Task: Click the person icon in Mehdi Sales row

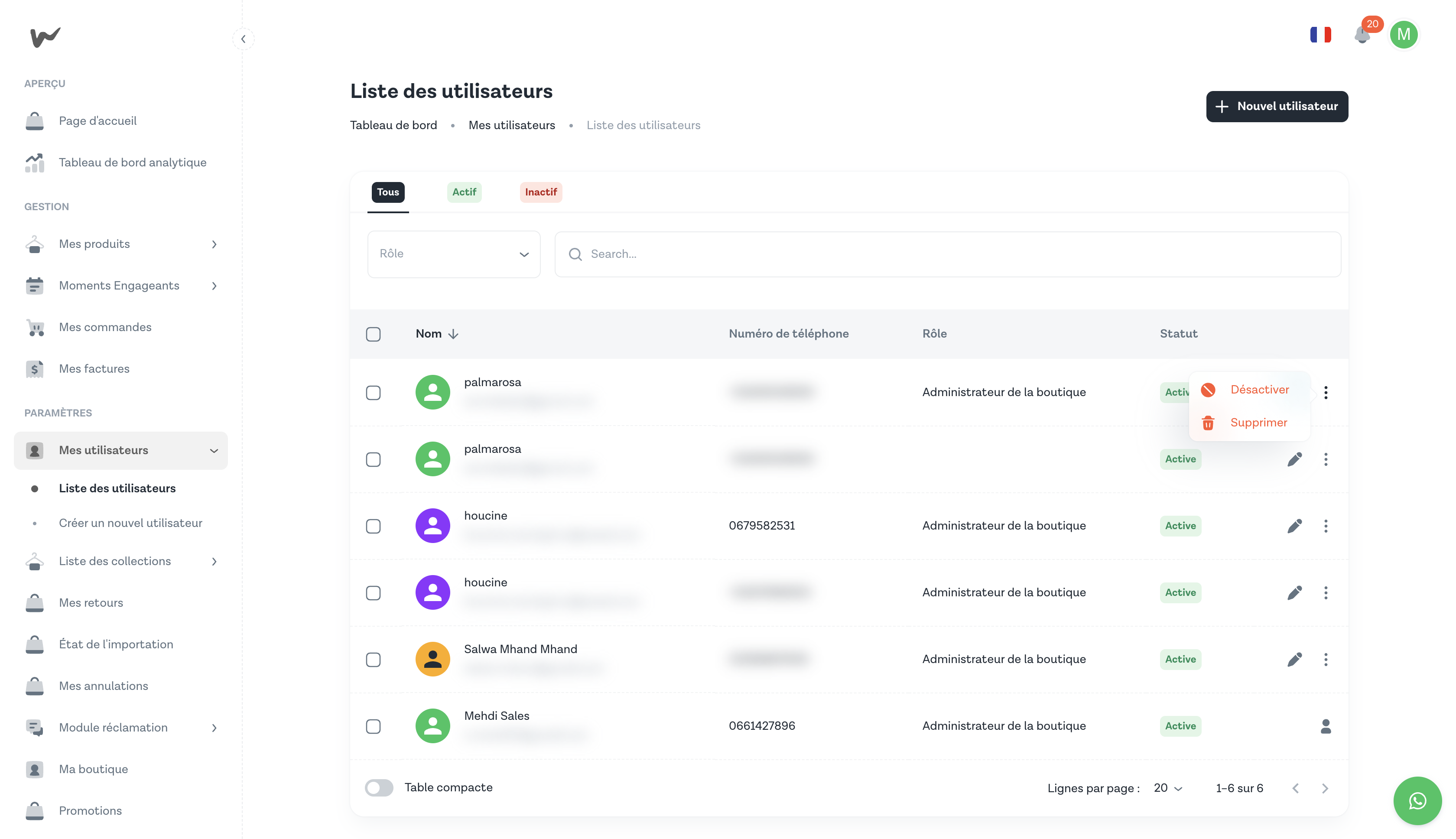Action: pyautogui.click(x=1325, y=726)
